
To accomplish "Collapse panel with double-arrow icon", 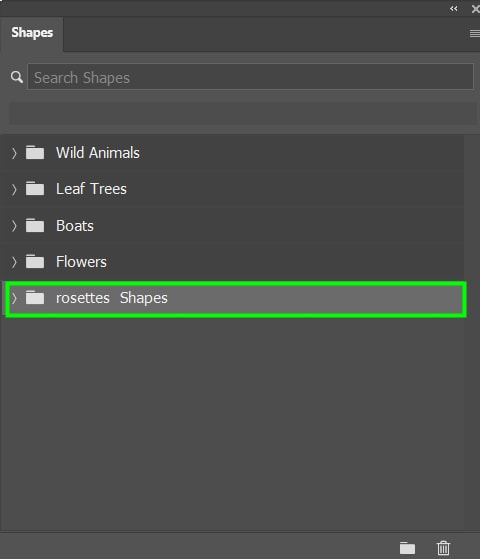I will click(x=453, y=9).
